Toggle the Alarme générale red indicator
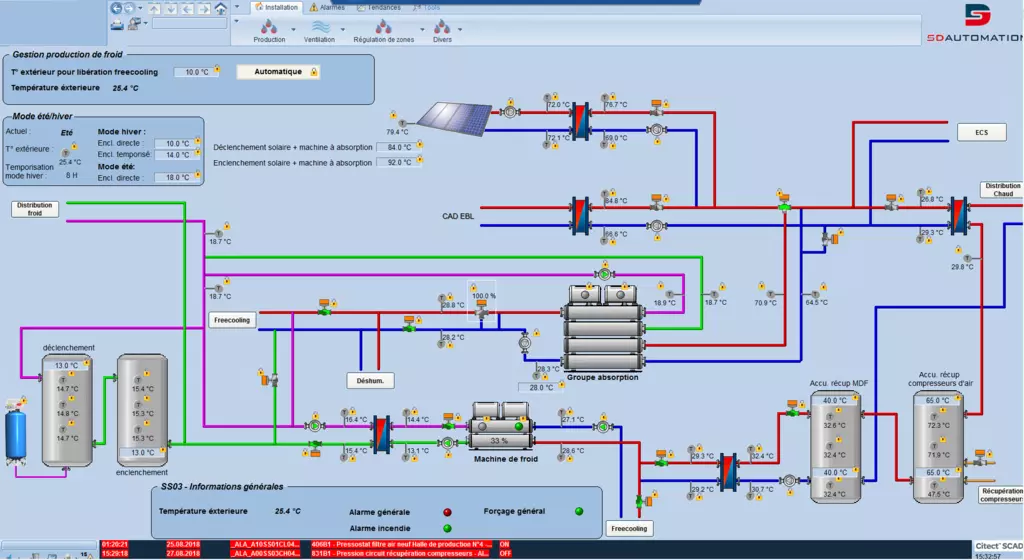Screen dimensions: 1024x560 pyautogui.click(x=447, y=512)
